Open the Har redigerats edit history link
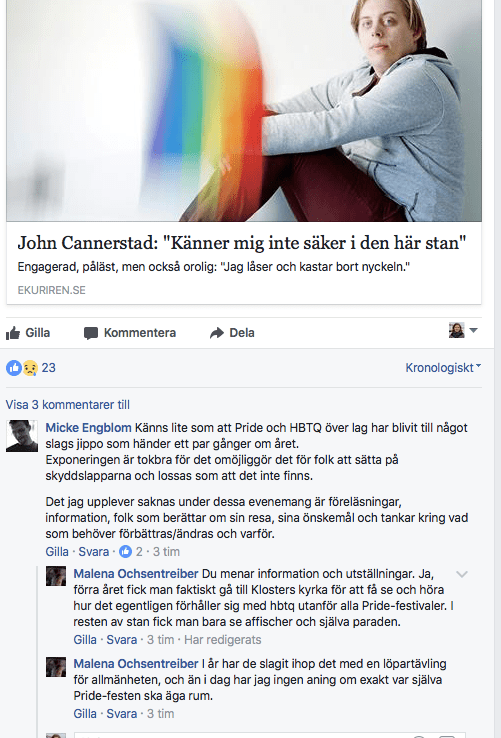Screen dimensions: 501x738 pos(222,640)
